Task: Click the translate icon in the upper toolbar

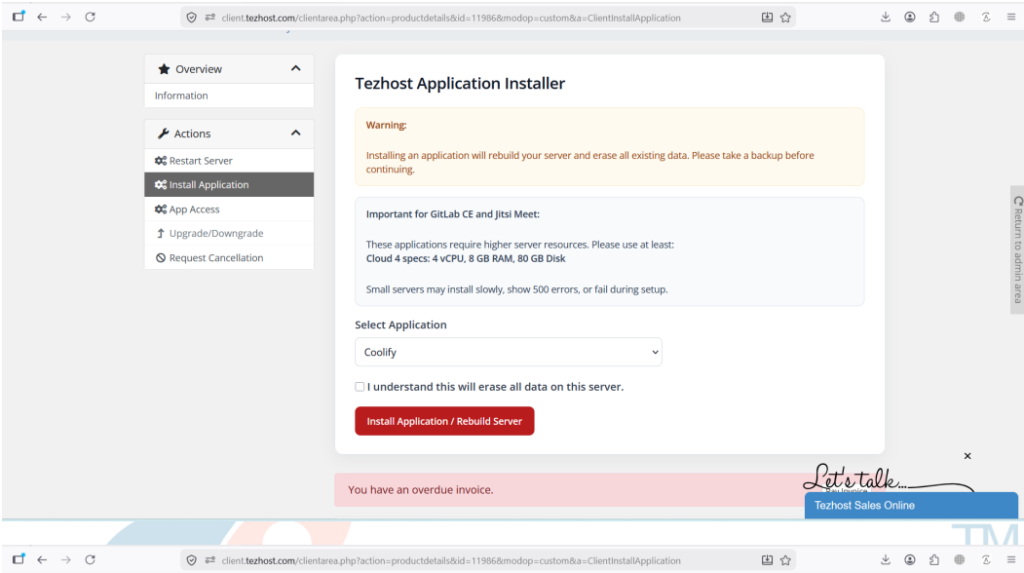Action: tap(985, 17)
